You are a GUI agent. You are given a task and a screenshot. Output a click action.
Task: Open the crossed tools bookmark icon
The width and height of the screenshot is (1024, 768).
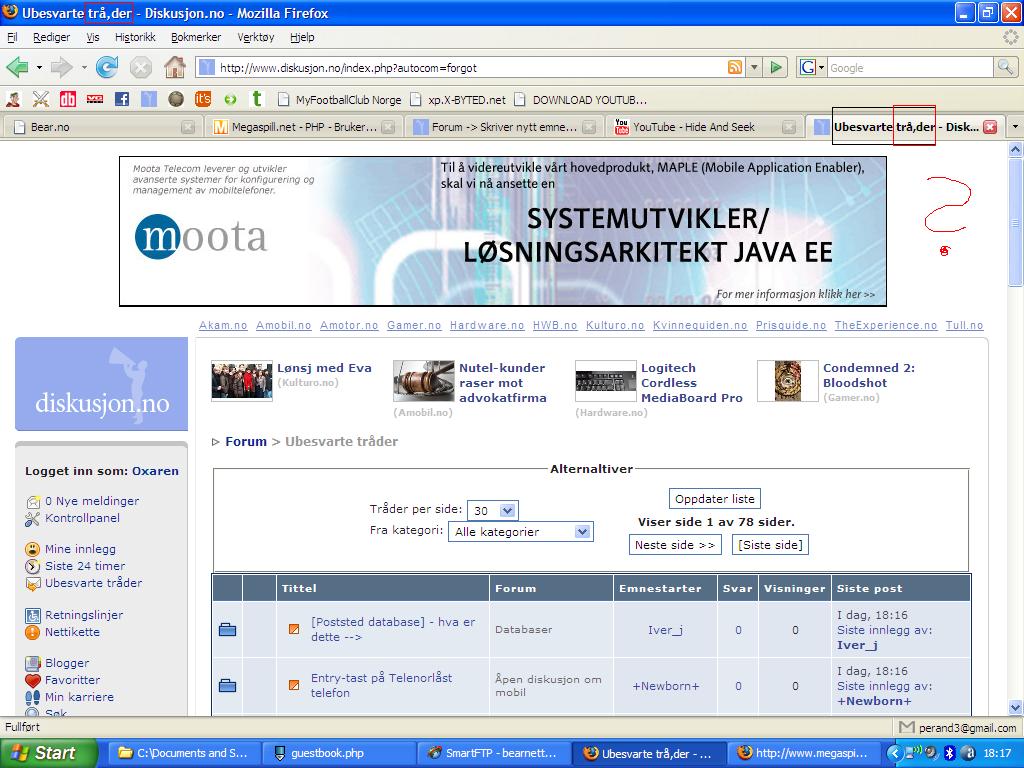coord(40,99)
